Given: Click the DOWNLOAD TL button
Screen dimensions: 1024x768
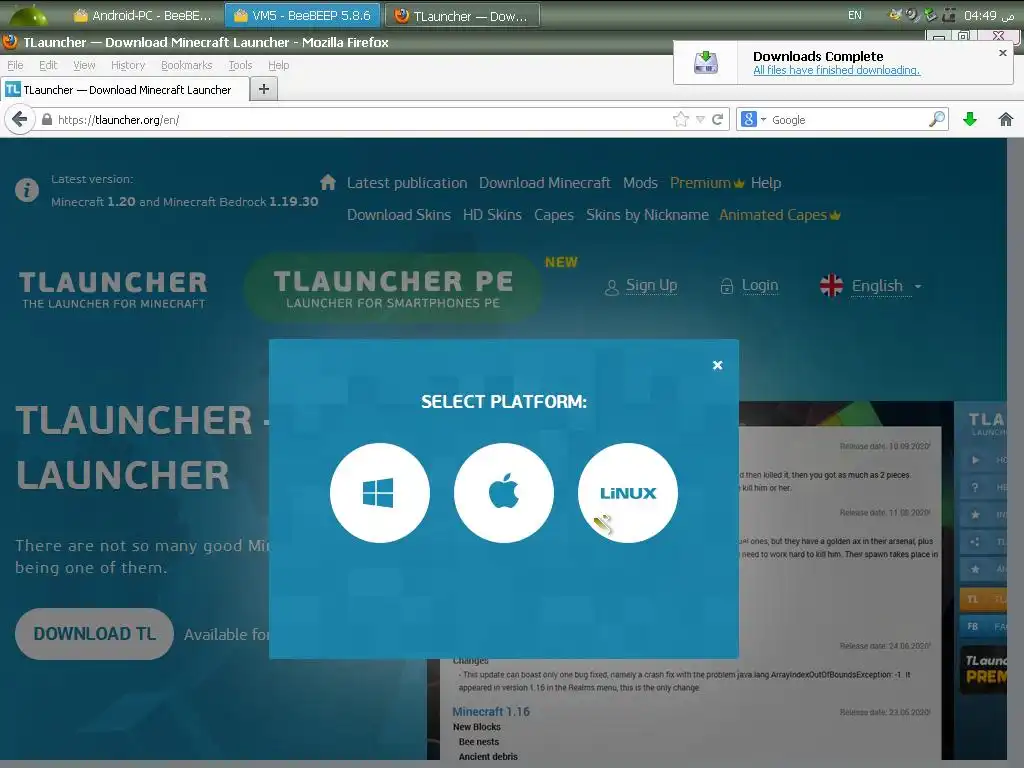Looking at the screenshot, I should tap(94, 633).
